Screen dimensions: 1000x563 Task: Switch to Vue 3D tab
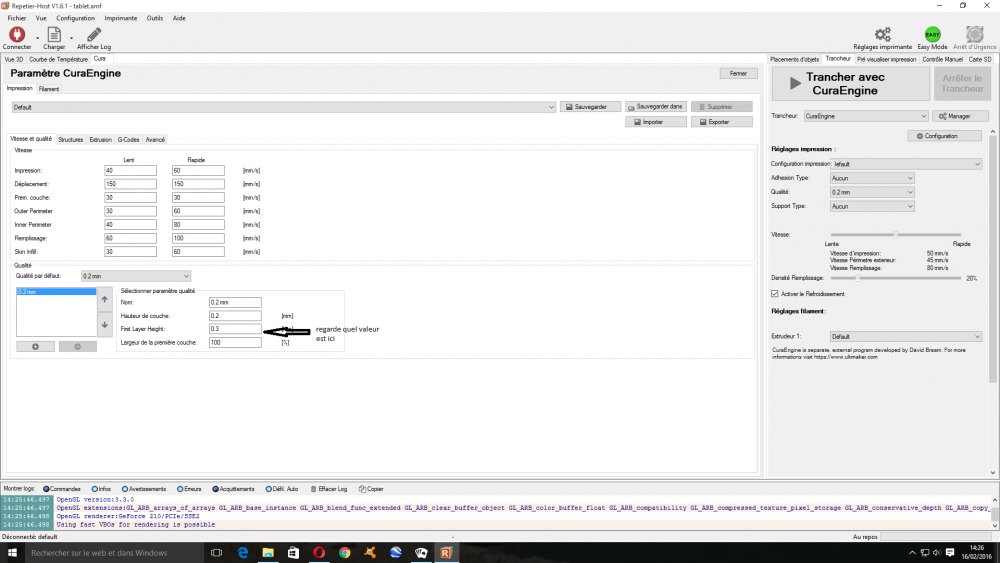(x=13, y=59)
